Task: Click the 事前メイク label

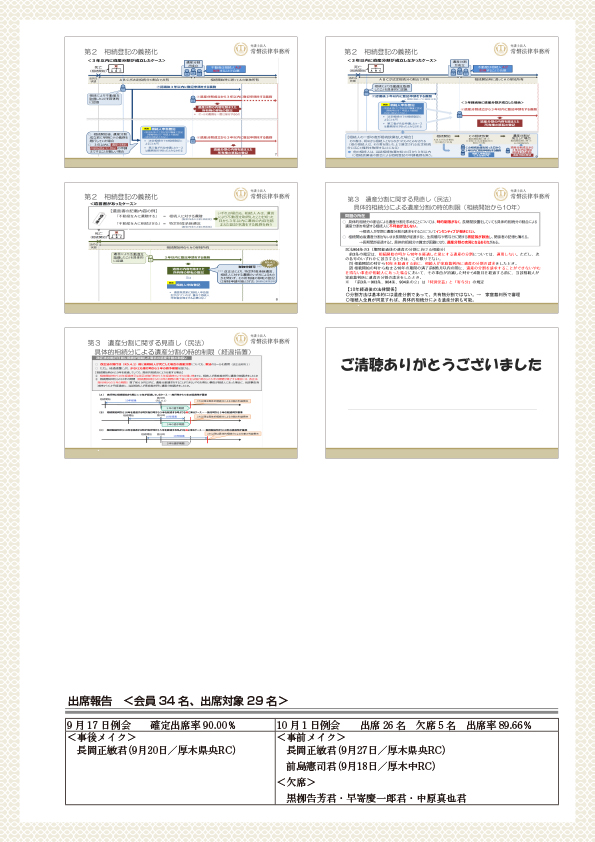Action: pyautogui.click(x=311, y=737)
